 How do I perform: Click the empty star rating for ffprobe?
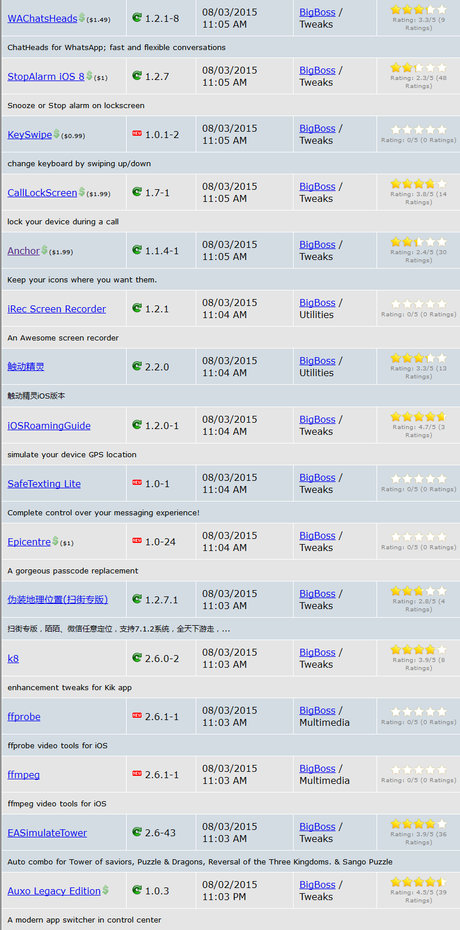point(419,711)
